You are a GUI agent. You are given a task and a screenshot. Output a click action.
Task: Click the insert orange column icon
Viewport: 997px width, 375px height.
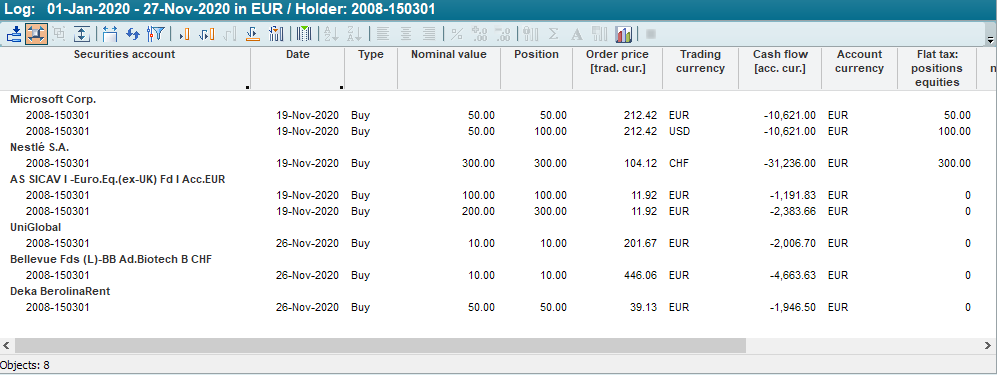point(185,34)
